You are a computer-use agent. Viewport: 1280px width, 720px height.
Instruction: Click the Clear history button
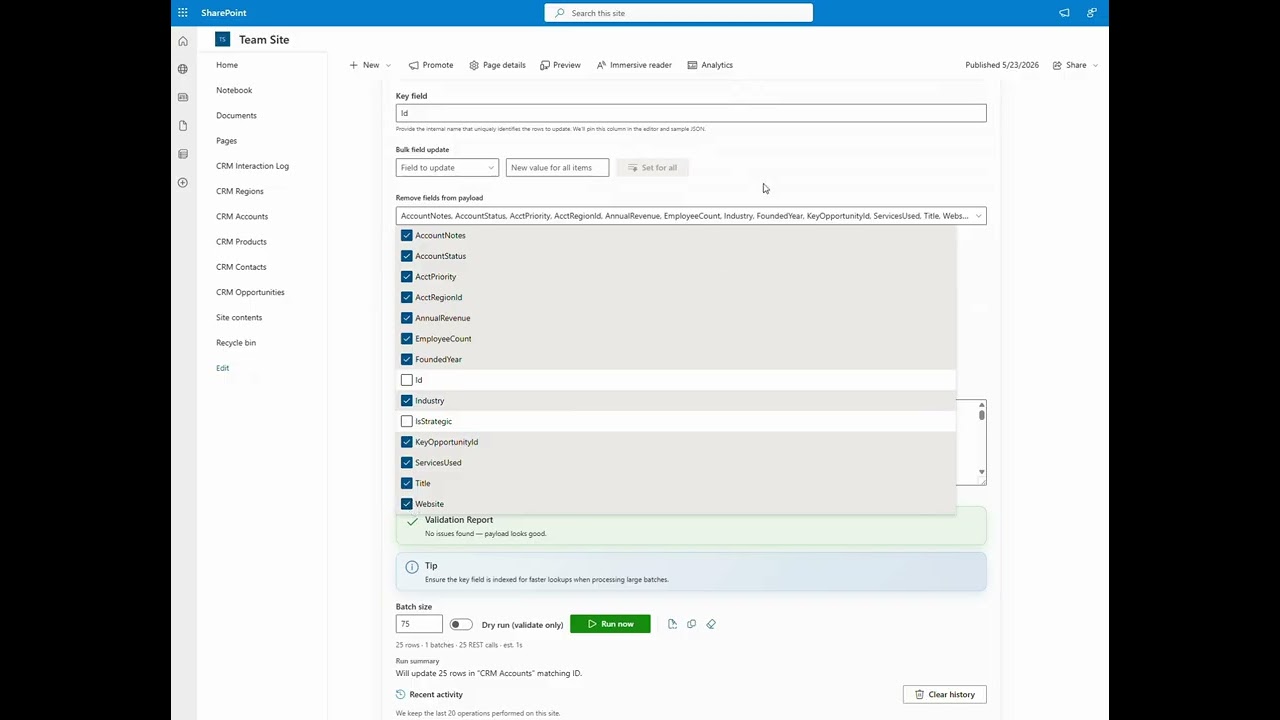coord(945,694)
